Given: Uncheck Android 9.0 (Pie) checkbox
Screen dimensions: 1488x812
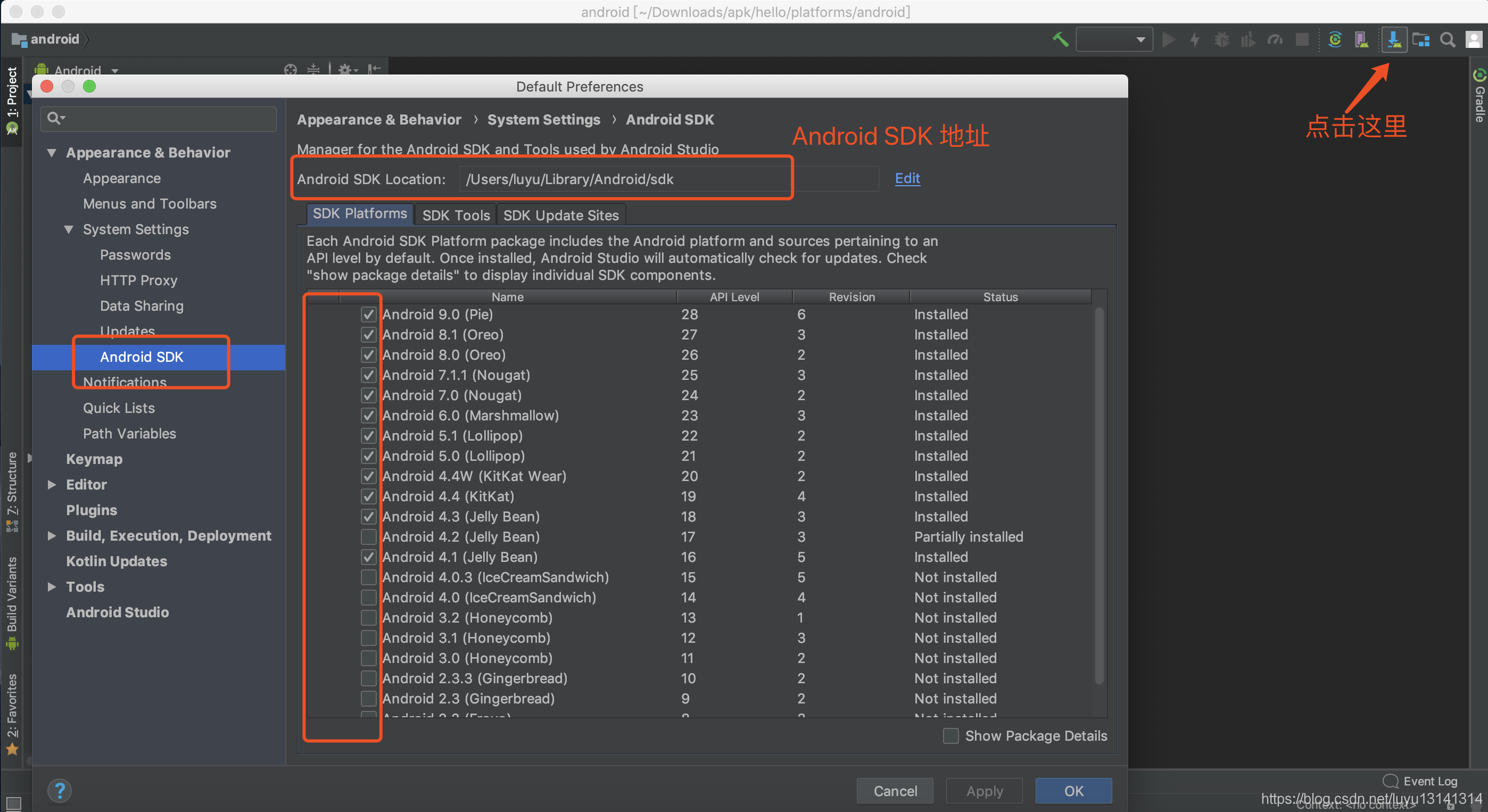Looking at the screenshot, I should (368, 314).
